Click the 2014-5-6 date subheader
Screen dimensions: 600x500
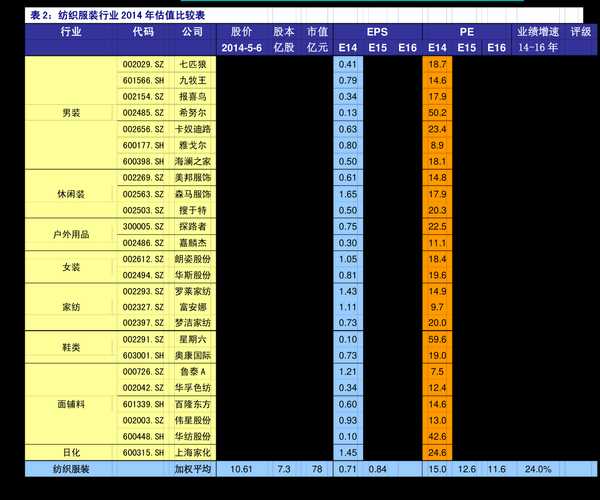tap(241, 48)
